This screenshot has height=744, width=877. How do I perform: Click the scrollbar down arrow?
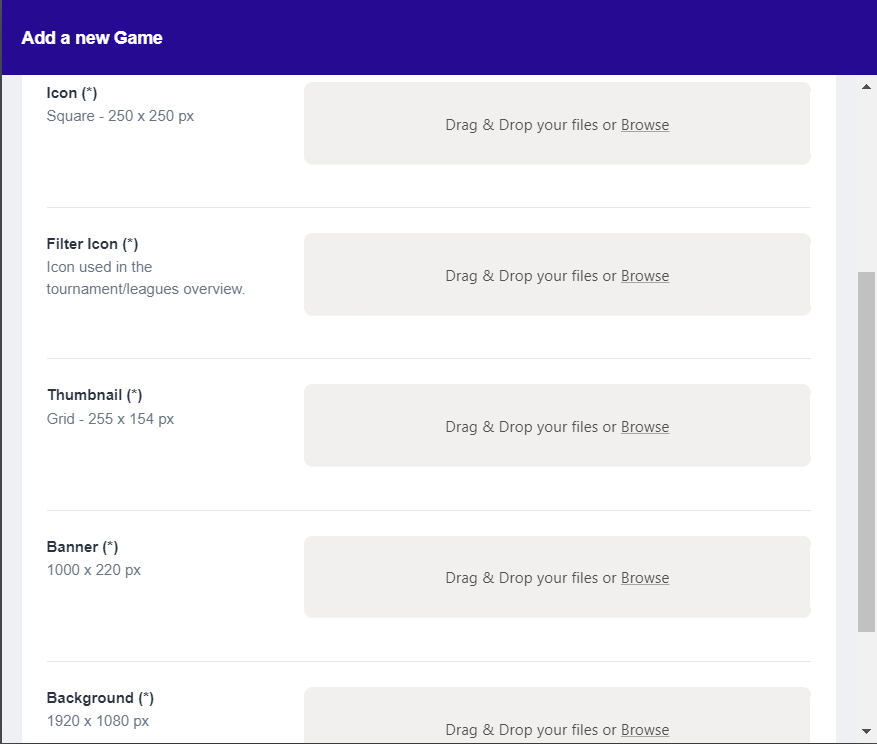click(x=866, y=731)
